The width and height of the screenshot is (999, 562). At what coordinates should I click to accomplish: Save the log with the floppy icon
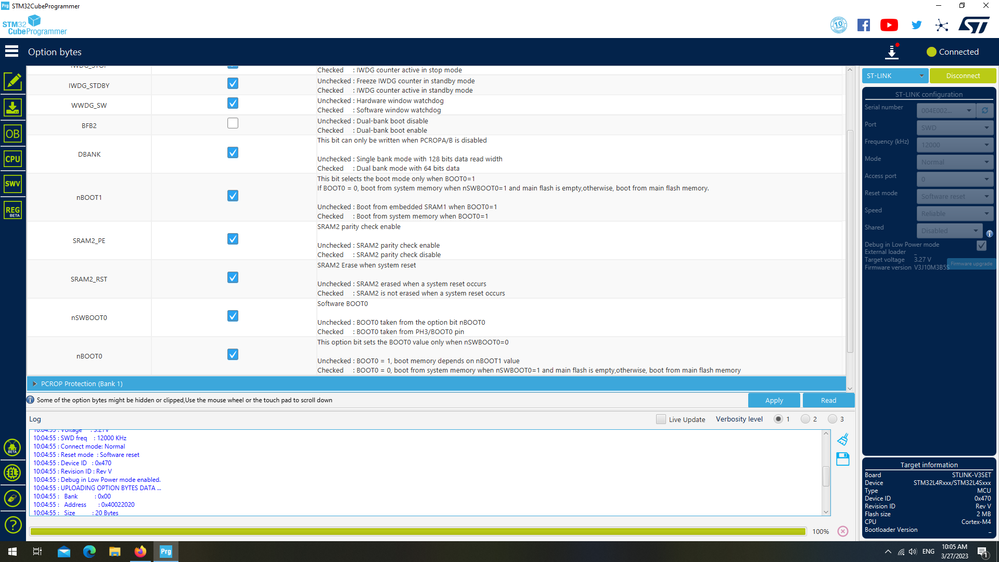843,459
